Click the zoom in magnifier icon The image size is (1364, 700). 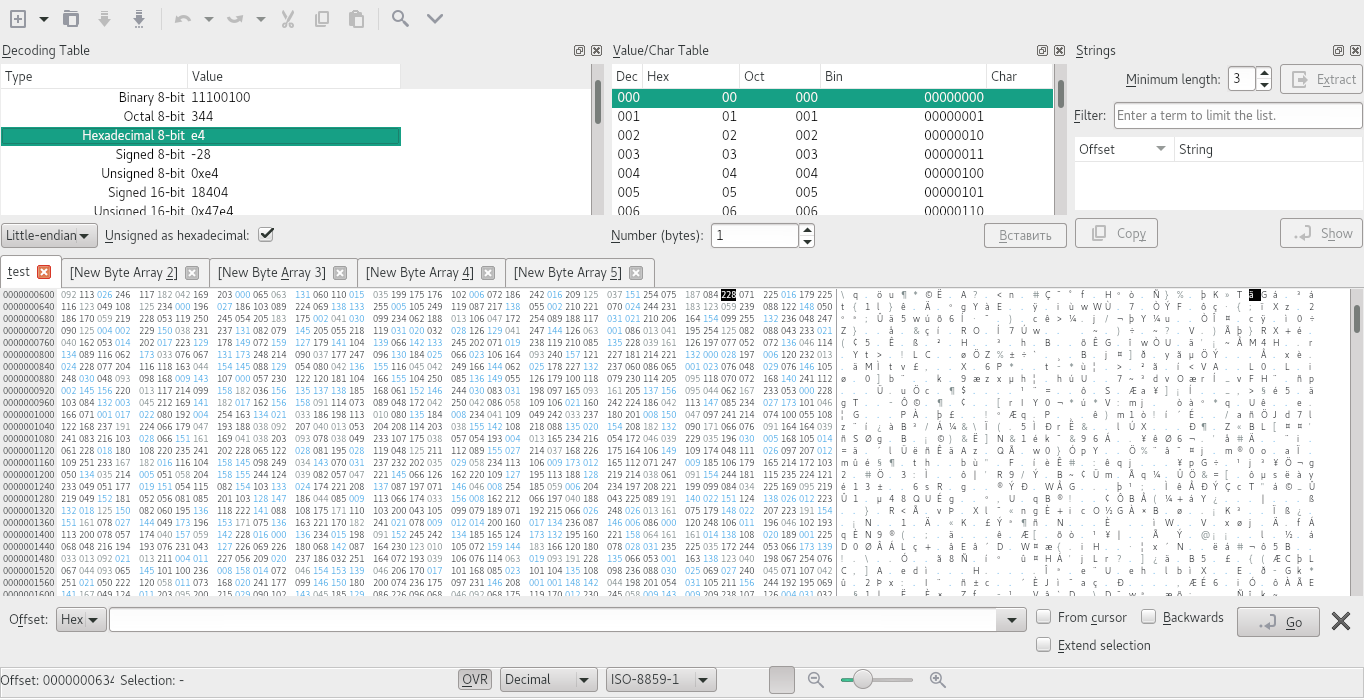tap(937, 680)
